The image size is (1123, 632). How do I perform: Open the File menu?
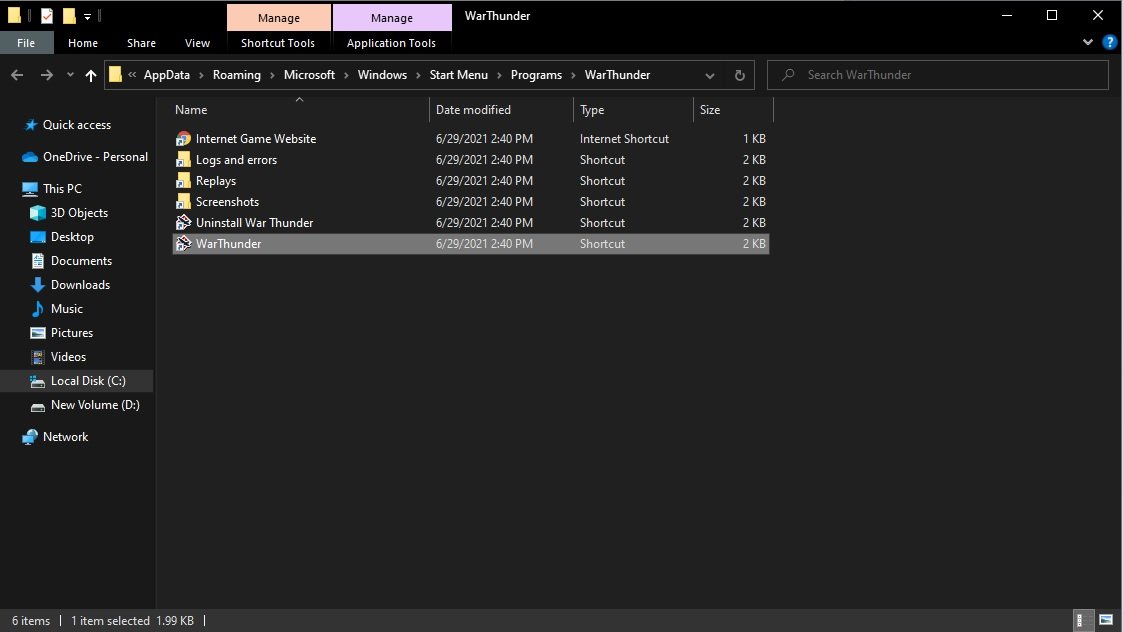point(26,43)
